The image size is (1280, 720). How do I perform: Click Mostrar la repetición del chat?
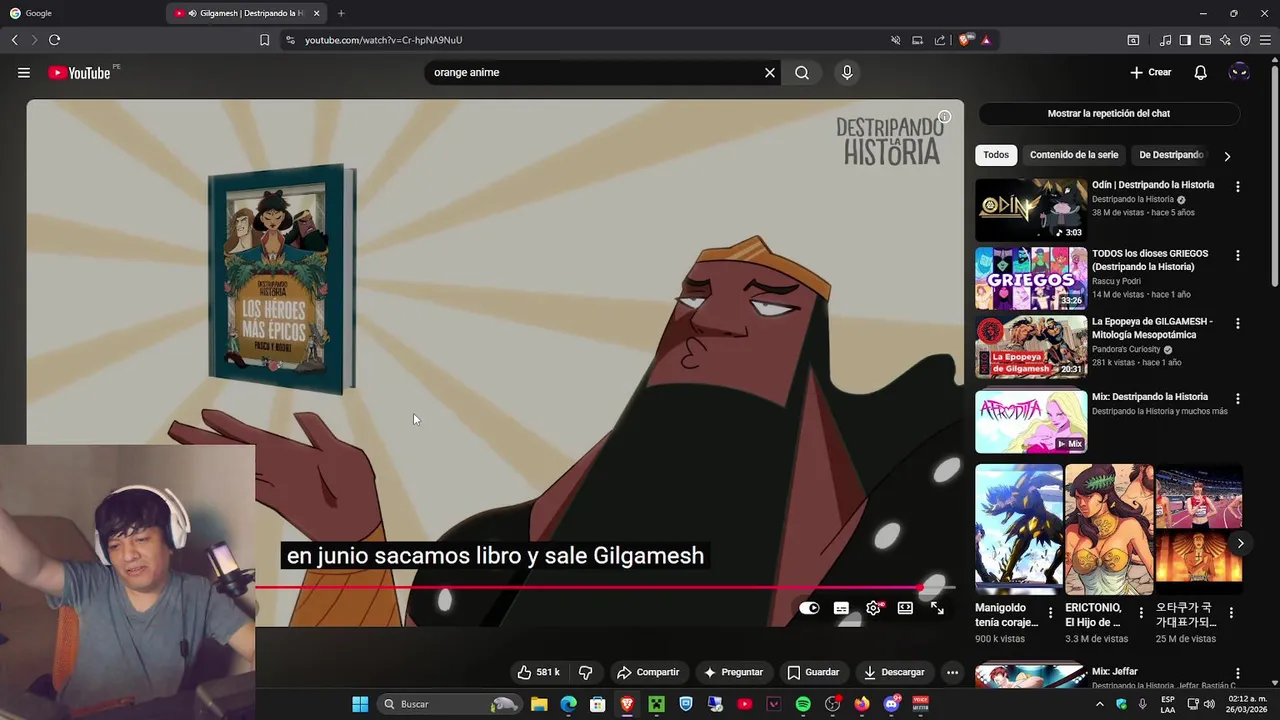[x=1109, y=114]
